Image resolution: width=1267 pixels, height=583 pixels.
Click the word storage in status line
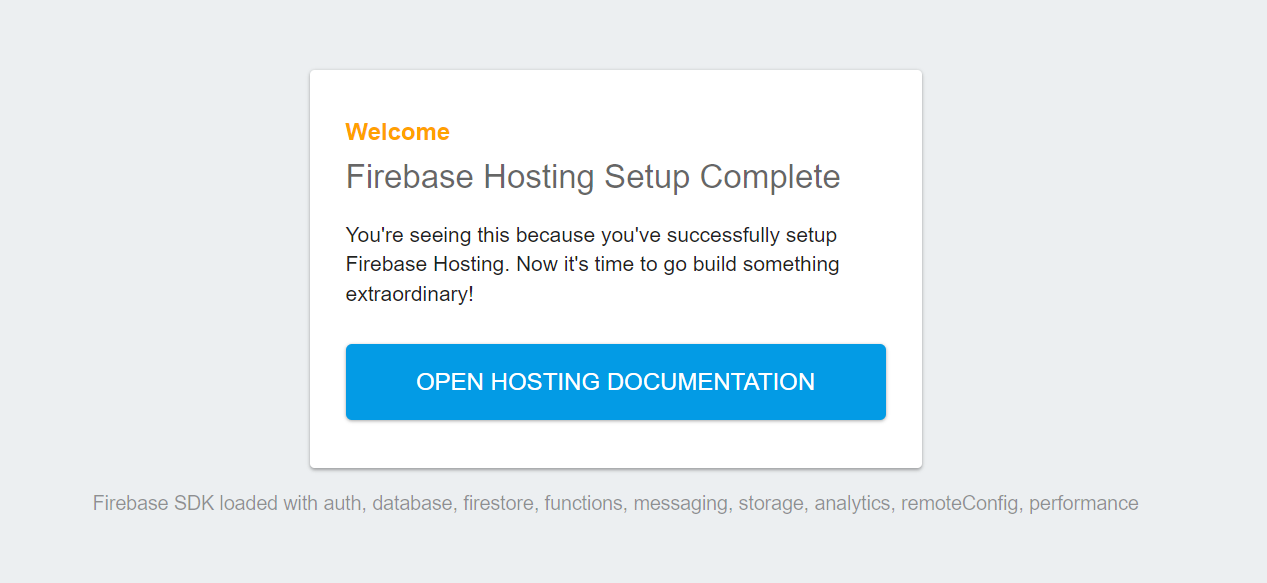[x=771, y=503]
